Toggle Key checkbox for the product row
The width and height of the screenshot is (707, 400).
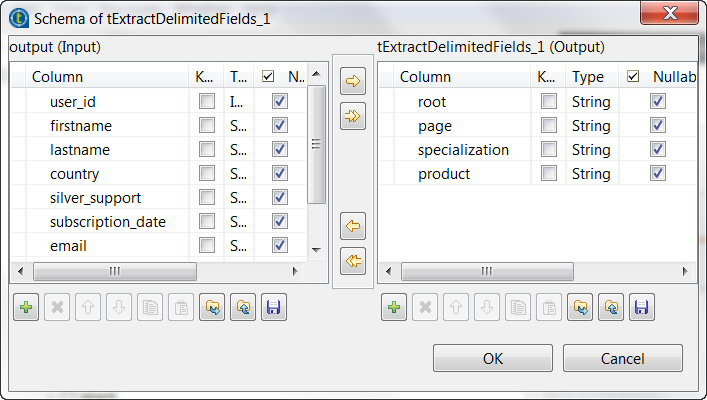(548, 174)
